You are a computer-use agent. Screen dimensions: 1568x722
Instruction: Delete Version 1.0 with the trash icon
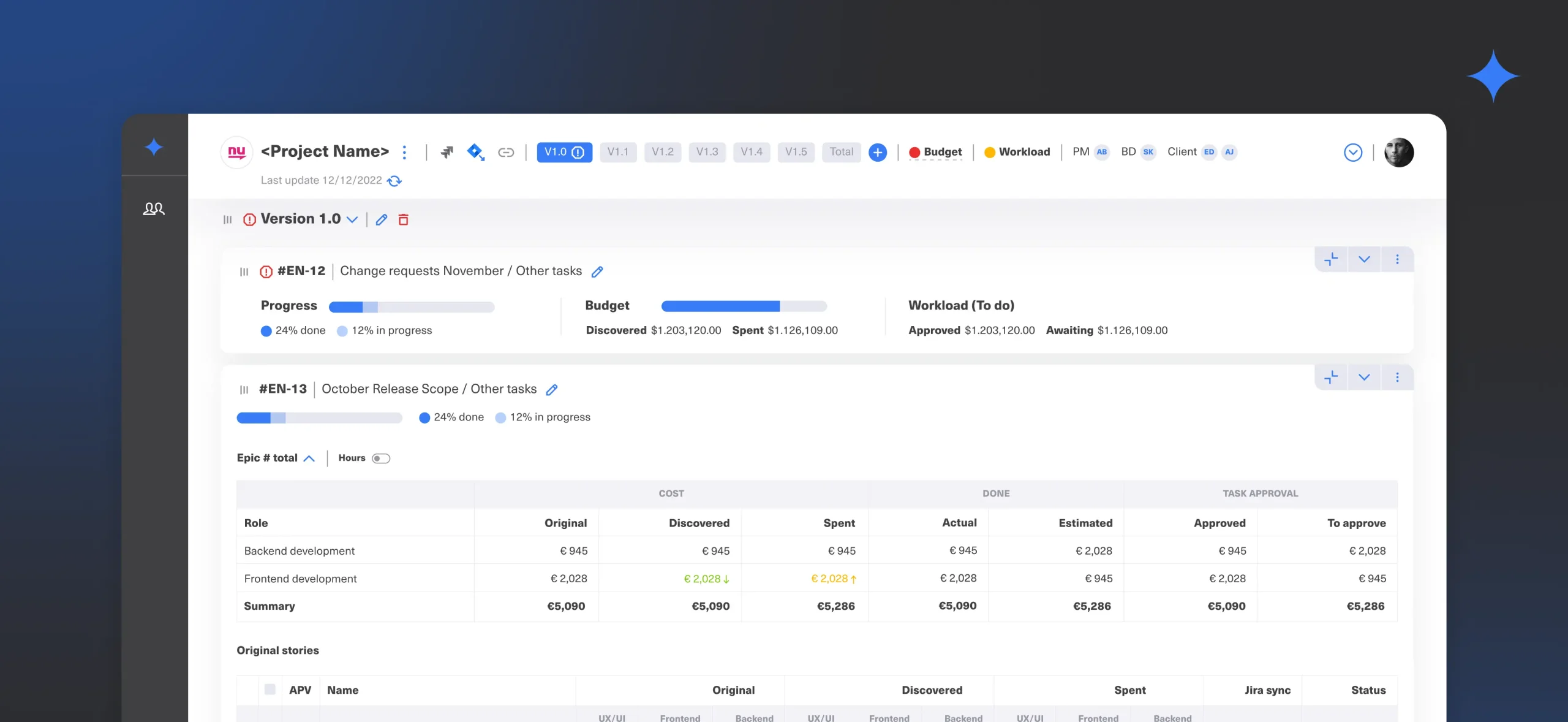(x=403, y=219)
